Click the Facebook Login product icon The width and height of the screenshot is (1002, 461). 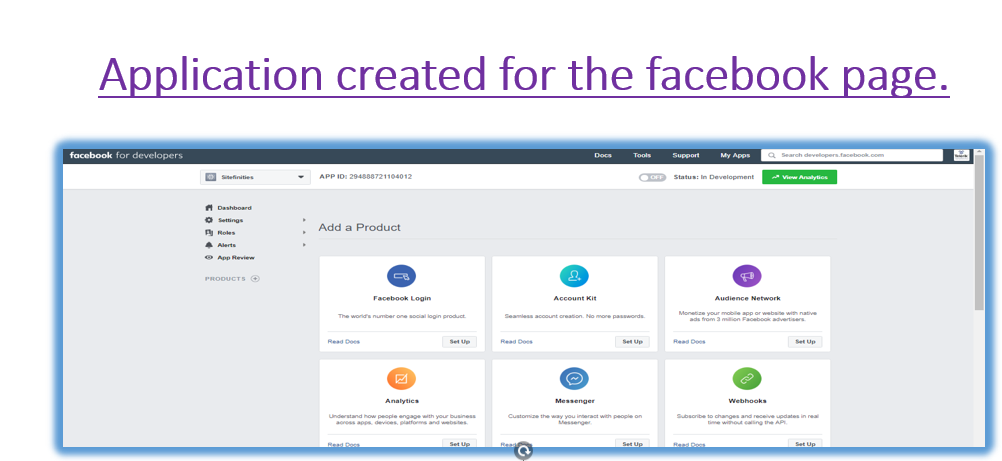[401, 276]
